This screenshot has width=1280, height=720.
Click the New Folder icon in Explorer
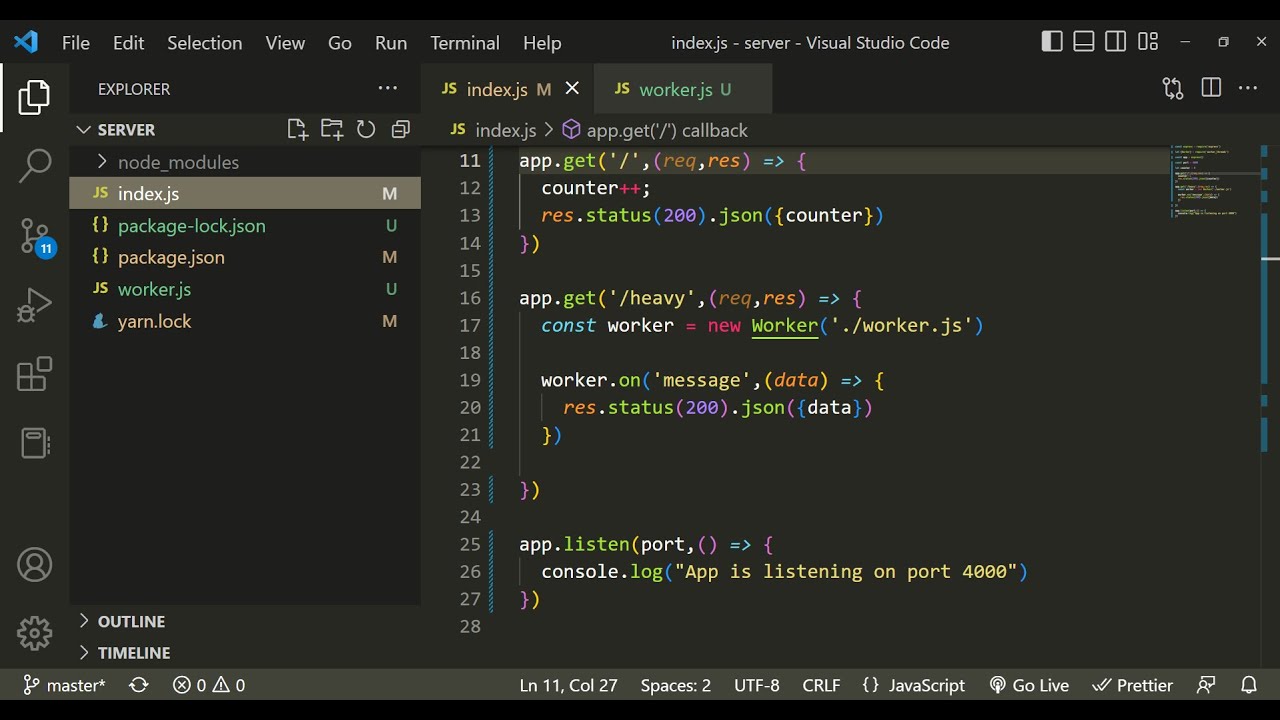coord(332,129)
